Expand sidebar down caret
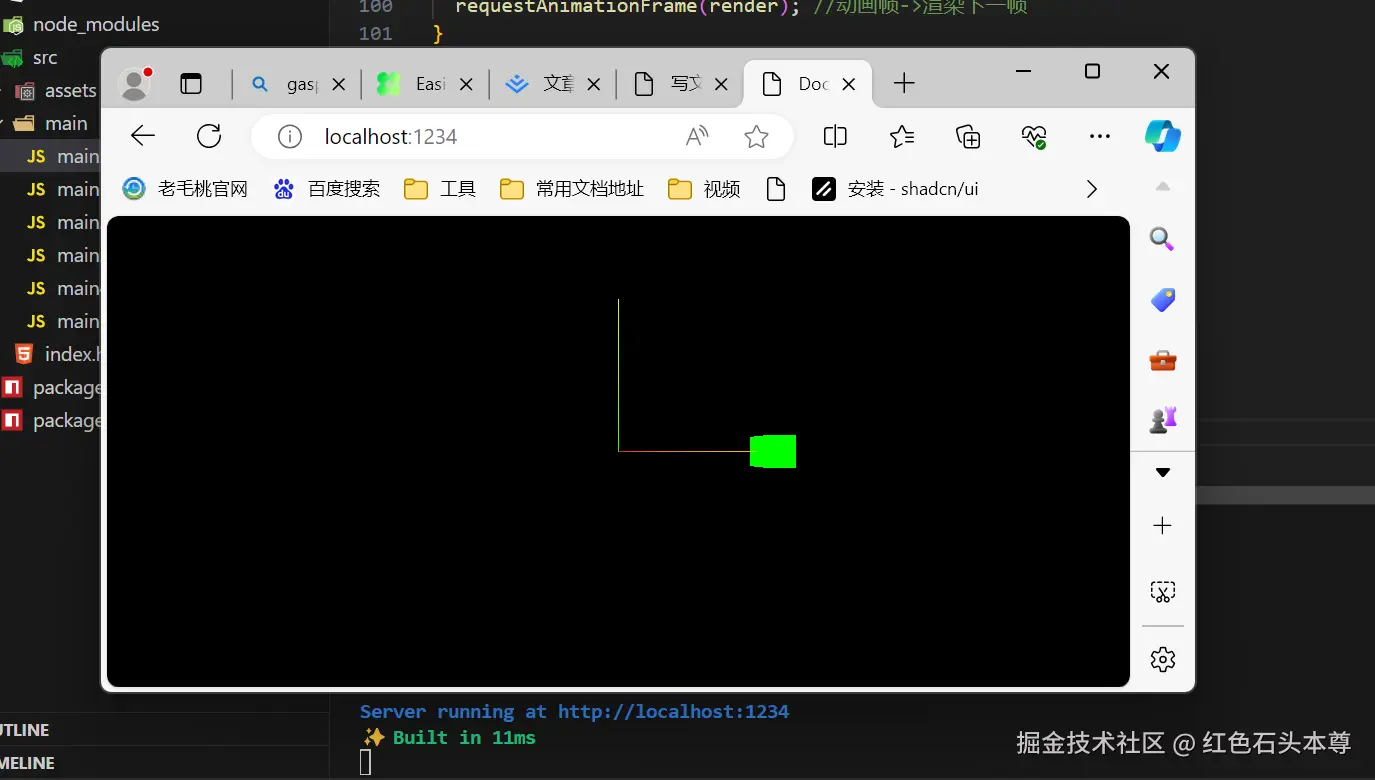Viewport: 1375px width, 780px height. click(x=1162, y=472)
